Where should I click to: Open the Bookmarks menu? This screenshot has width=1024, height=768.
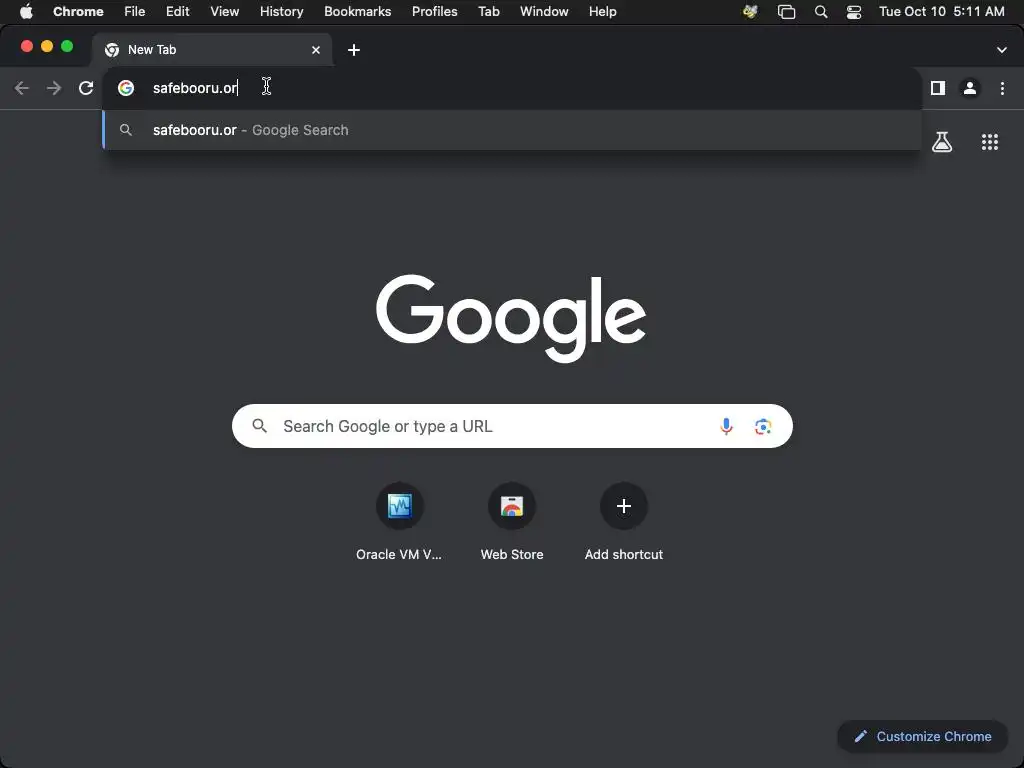[x=358, y=12]
